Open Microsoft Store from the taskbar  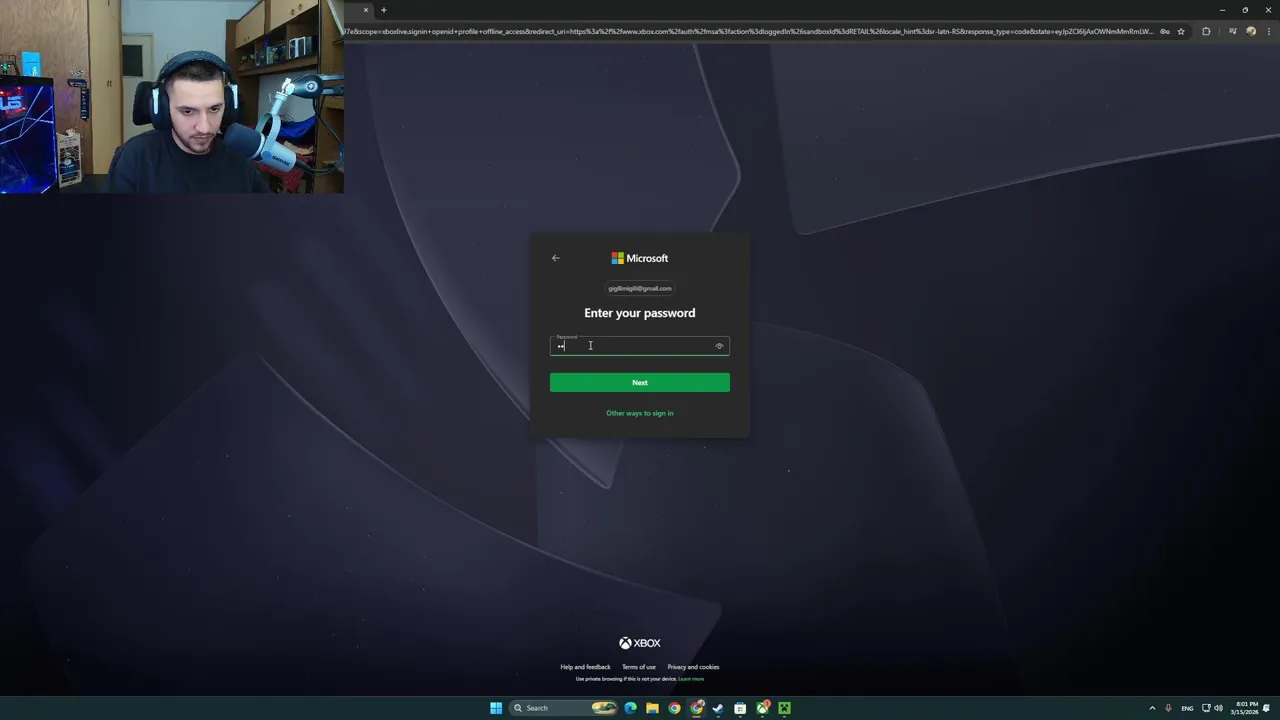pos(740,708)
